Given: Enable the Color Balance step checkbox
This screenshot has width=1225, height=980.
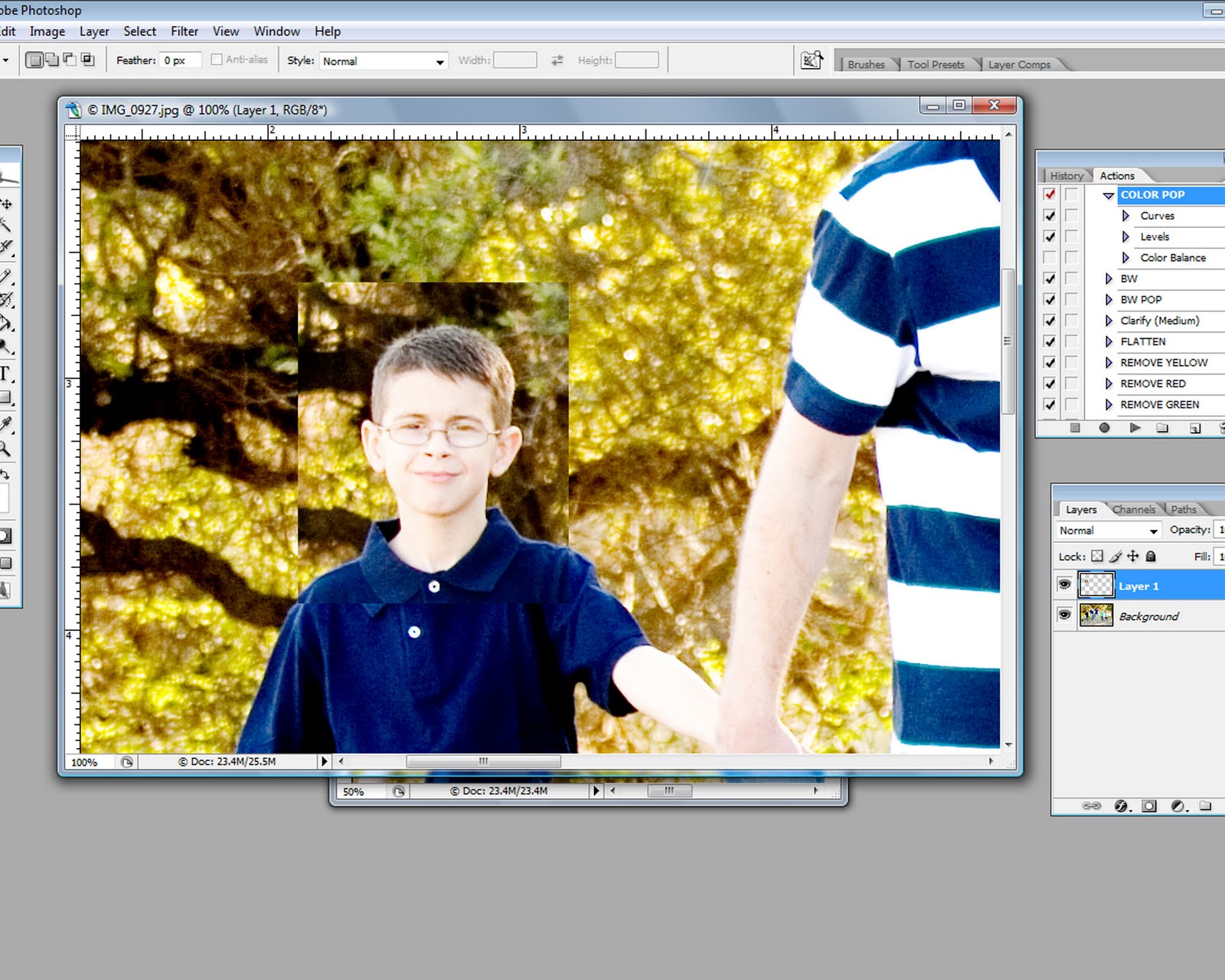Looking at the screenshot, I should pos(1050,257).
